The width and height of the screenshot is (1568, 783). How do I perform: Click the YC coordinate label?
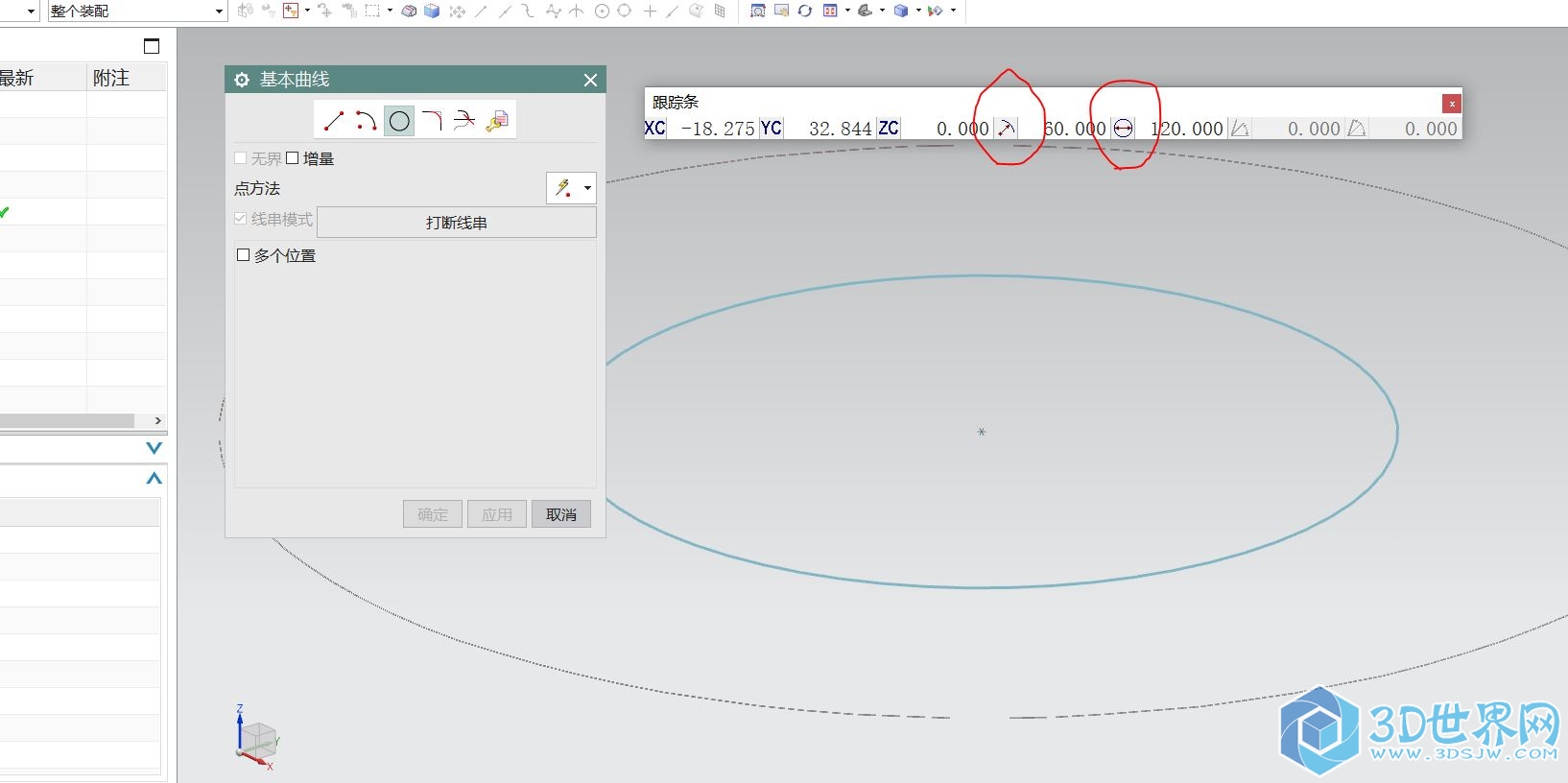click(772, 129)
